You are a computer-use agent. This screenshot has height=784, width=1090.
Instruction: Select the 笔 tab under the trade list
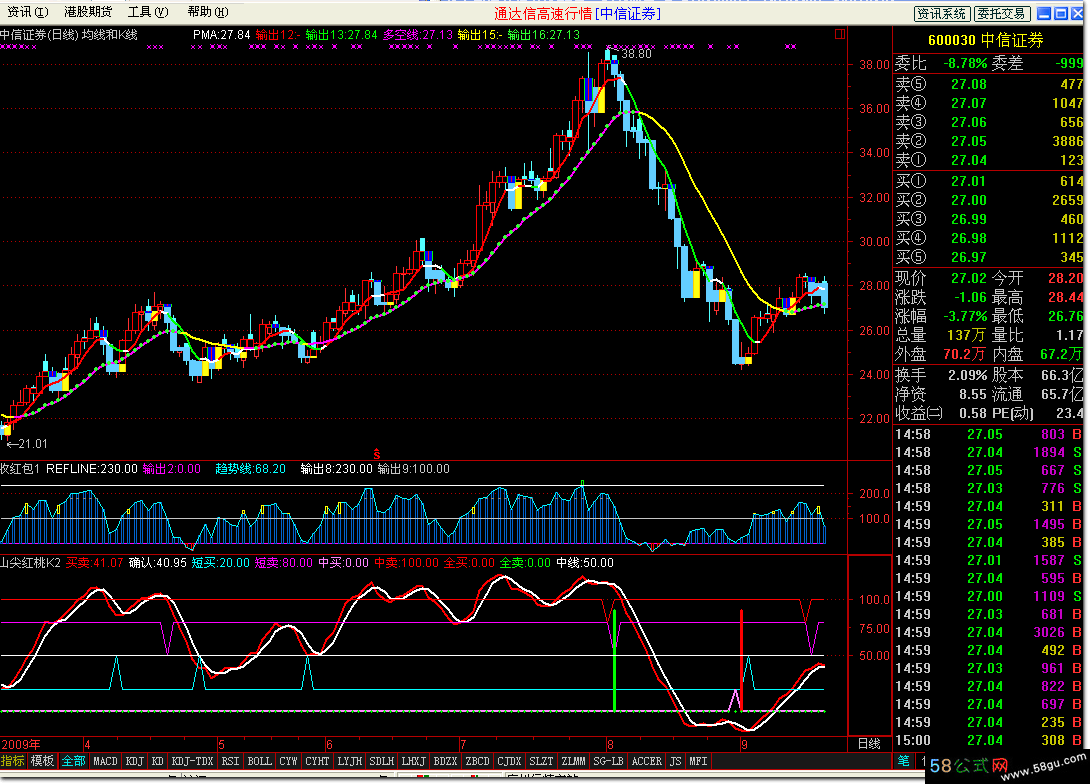(x=904, y=760)
